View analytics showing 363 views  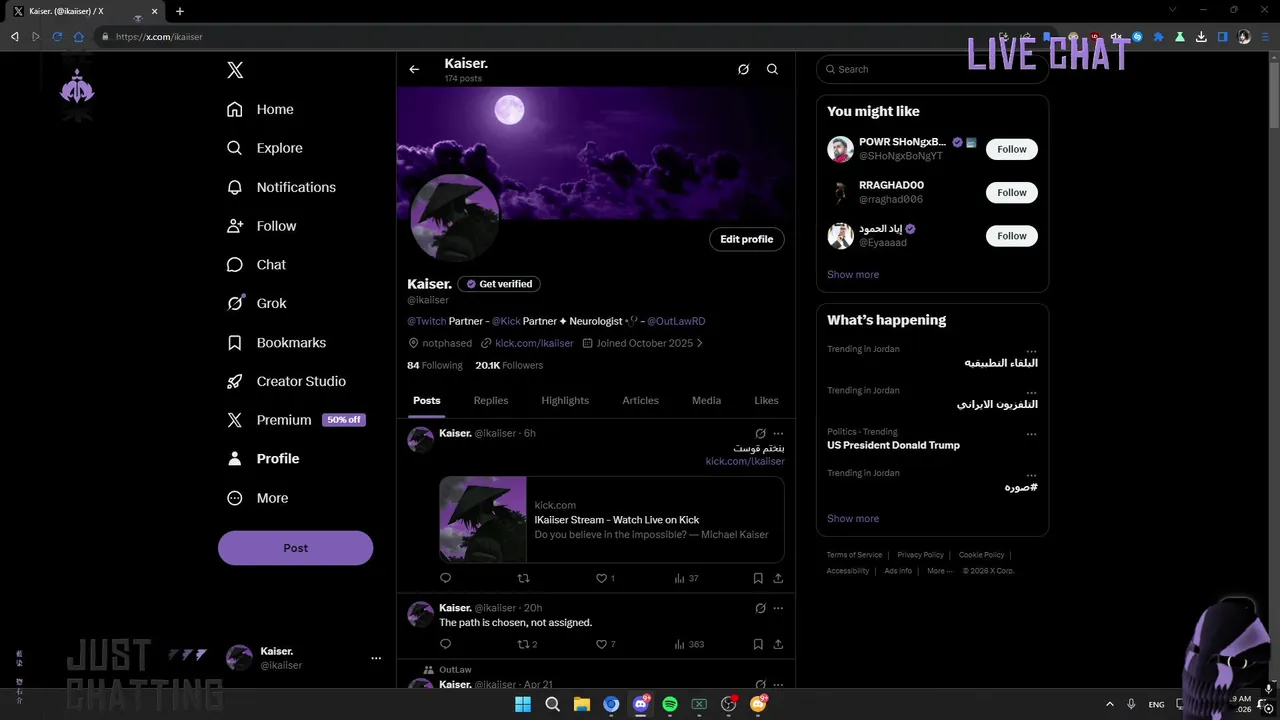click(689, 644)
